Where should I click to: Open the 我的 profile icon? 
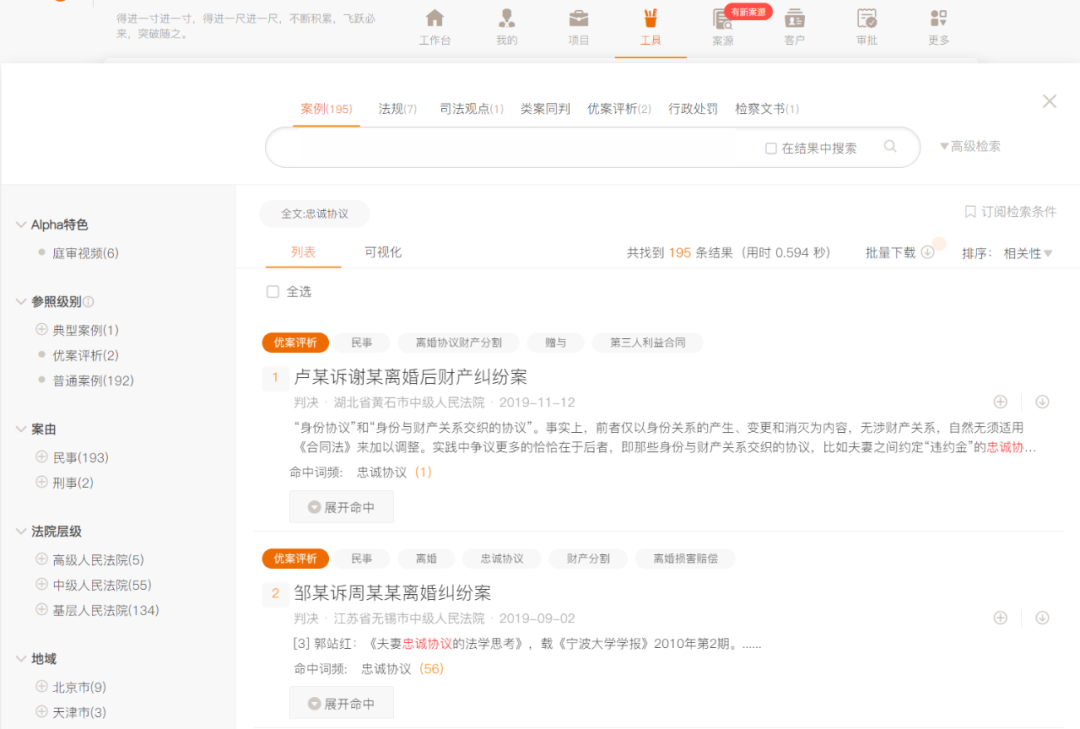coord(507,19)
